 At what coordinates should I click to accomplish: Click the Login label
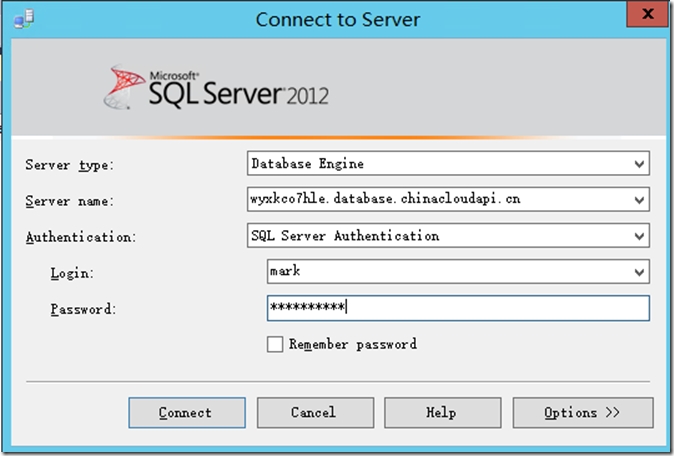[72, 273]
